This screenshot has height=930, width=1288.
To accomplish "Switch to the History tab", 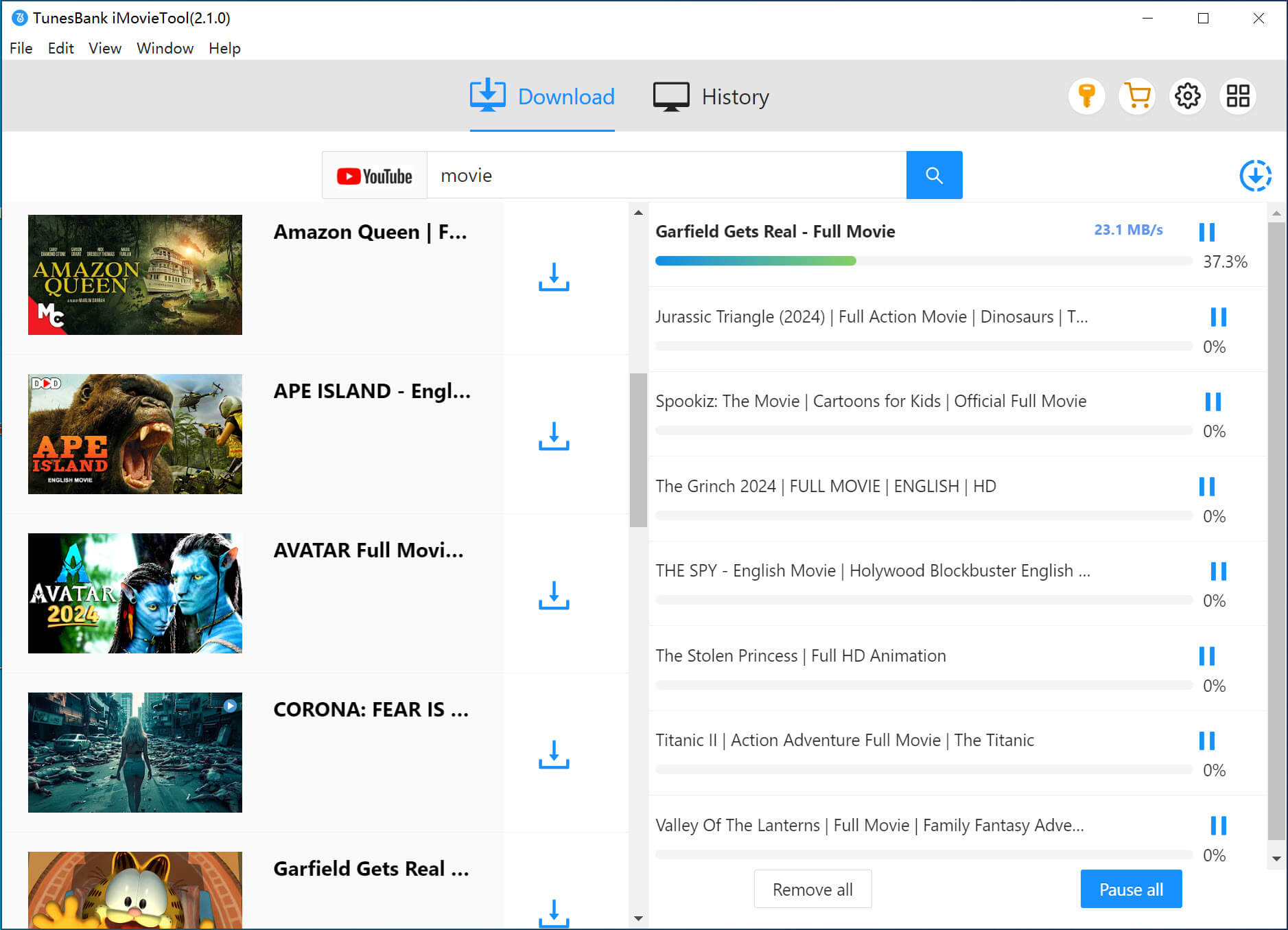I will 712,97.
